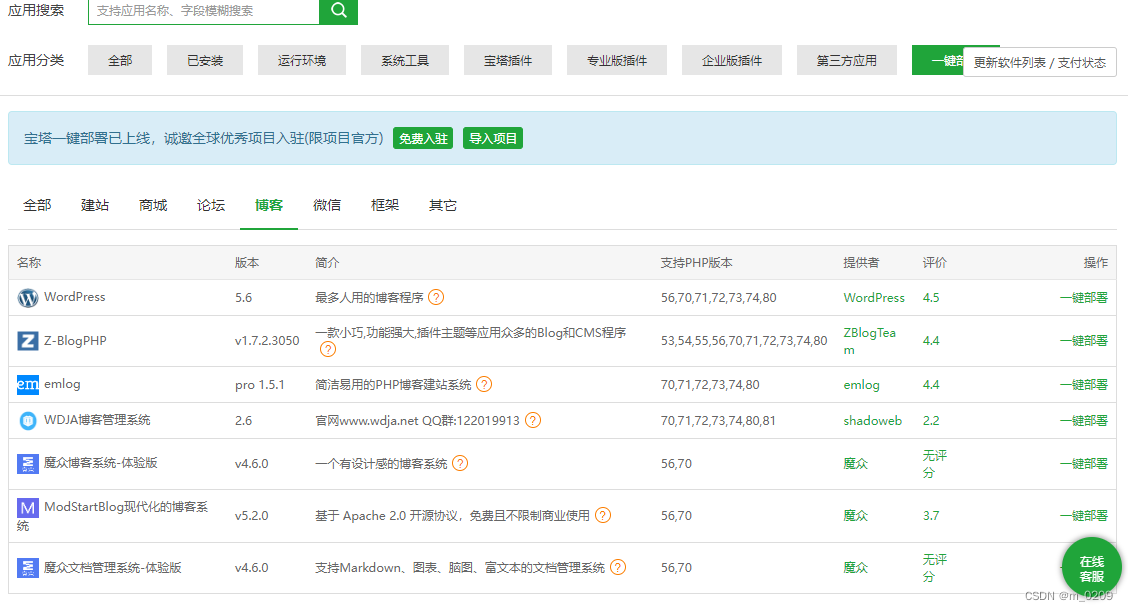1128x611 pixels.
Task: Click the 魔众博客系统-体验版 logo icon
Action: click(27, 463)
